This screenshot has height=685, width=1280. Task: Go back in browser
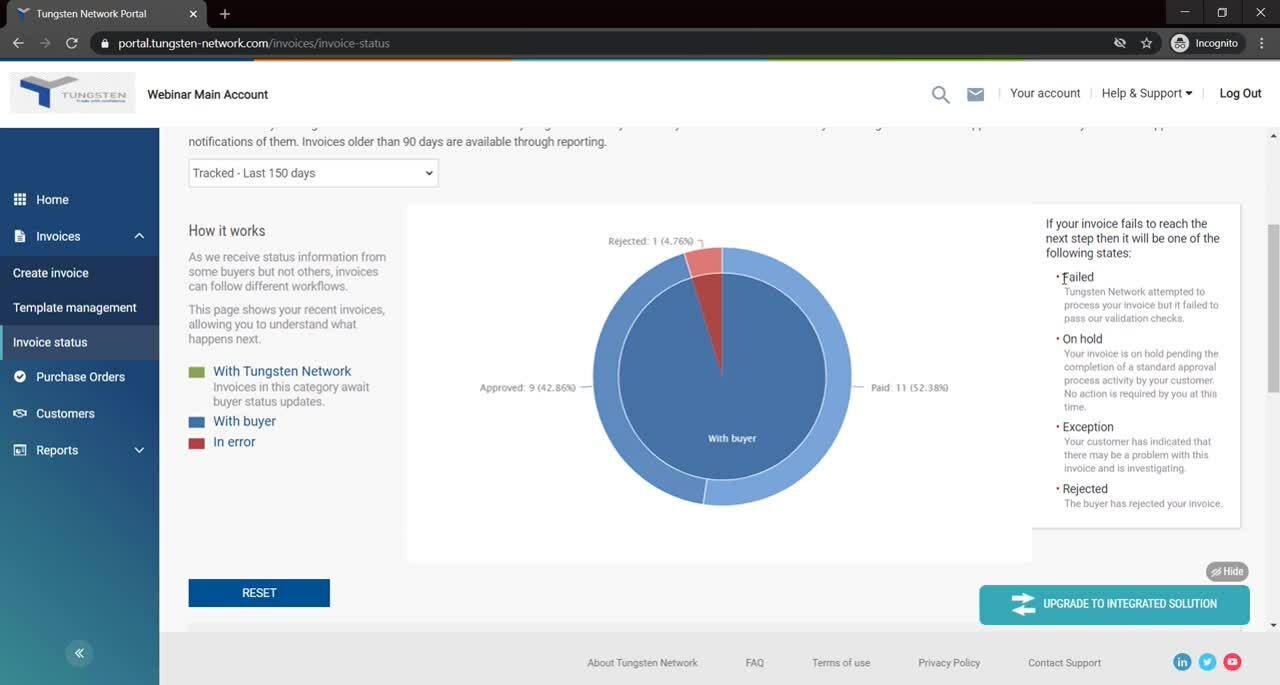click(18, 43)
